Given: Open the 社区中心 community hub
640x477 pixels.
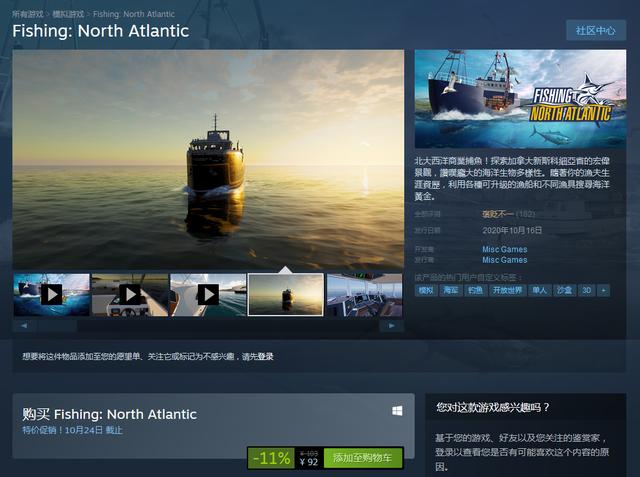Looking at the screenshot, I should [x=596, y=31].
